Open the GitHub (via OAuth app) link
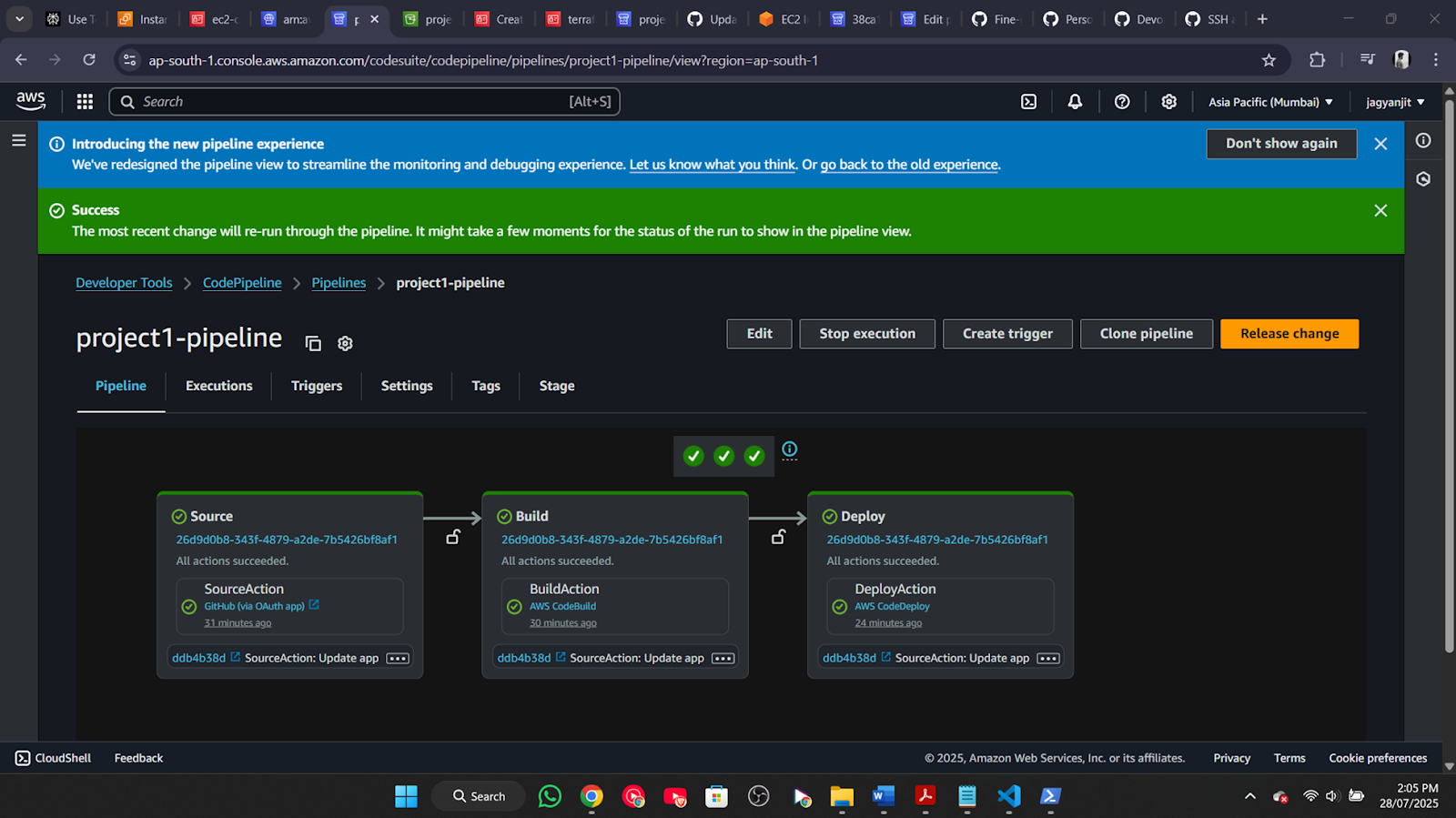Screen dimensions: 1456x818 [261, 606]
